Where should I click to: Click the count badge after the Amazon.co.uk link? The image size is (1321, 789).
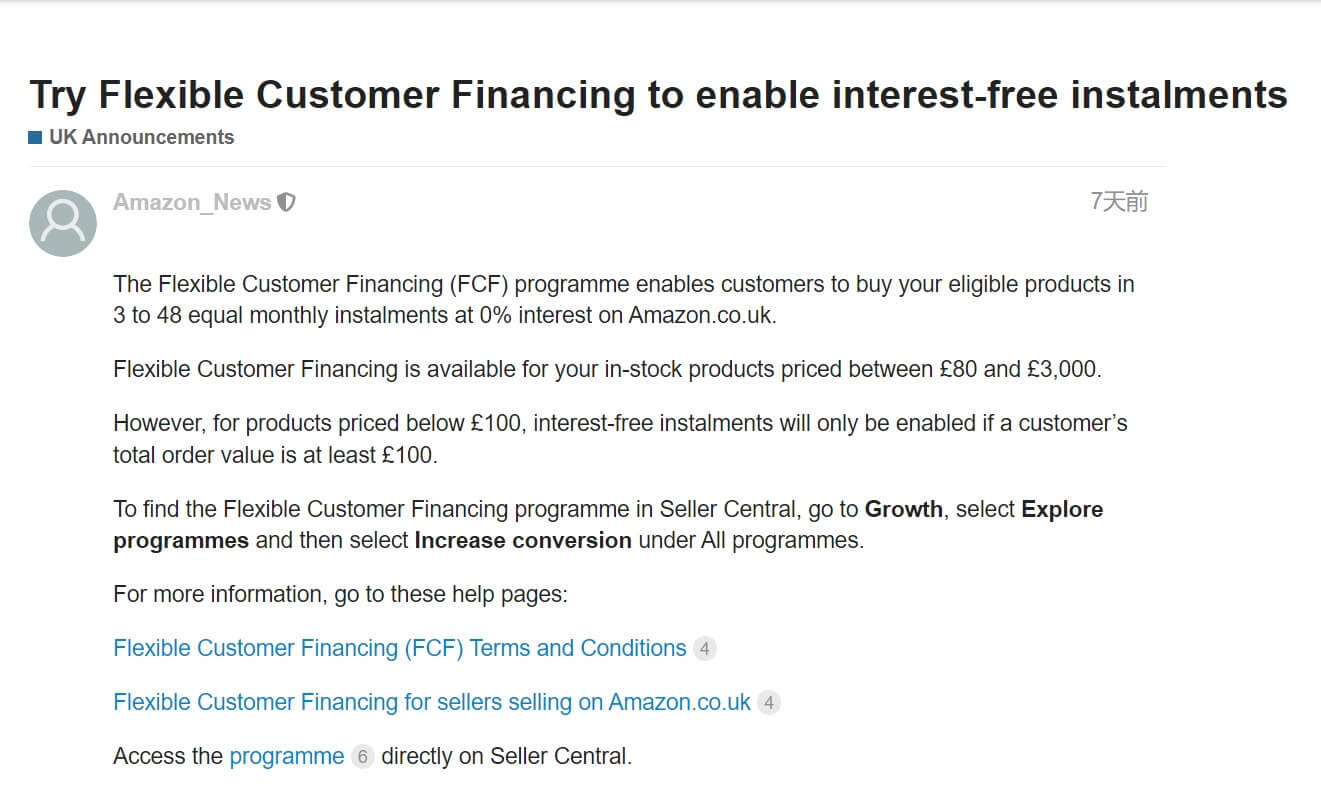(768, 703)
